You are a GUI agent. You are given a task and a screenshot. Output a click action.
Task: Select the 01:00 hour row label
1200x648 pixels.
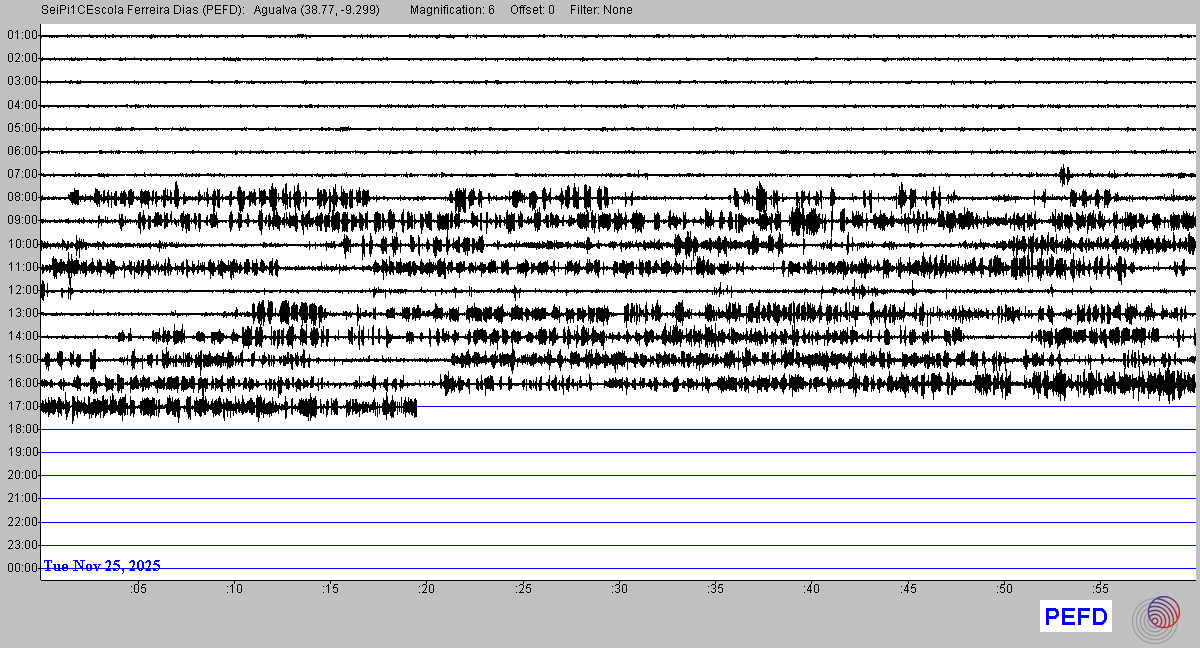tap(21, 35)
